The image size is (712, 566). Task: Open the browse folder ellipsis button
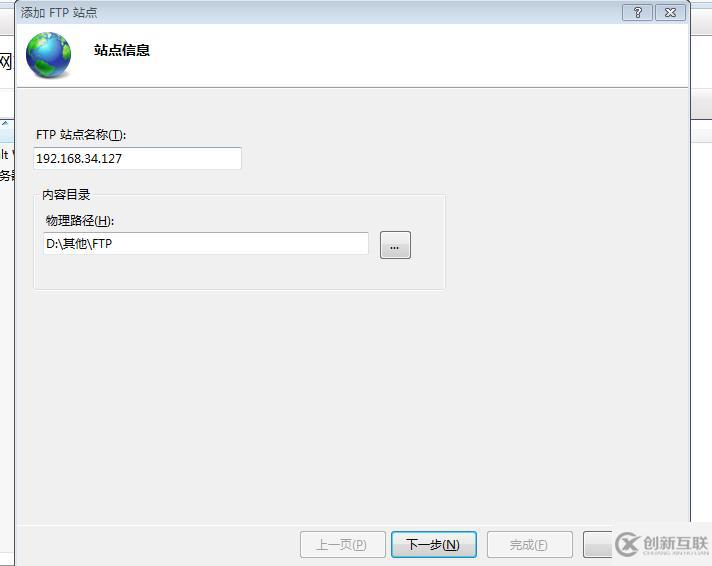[x=395, y=245]
